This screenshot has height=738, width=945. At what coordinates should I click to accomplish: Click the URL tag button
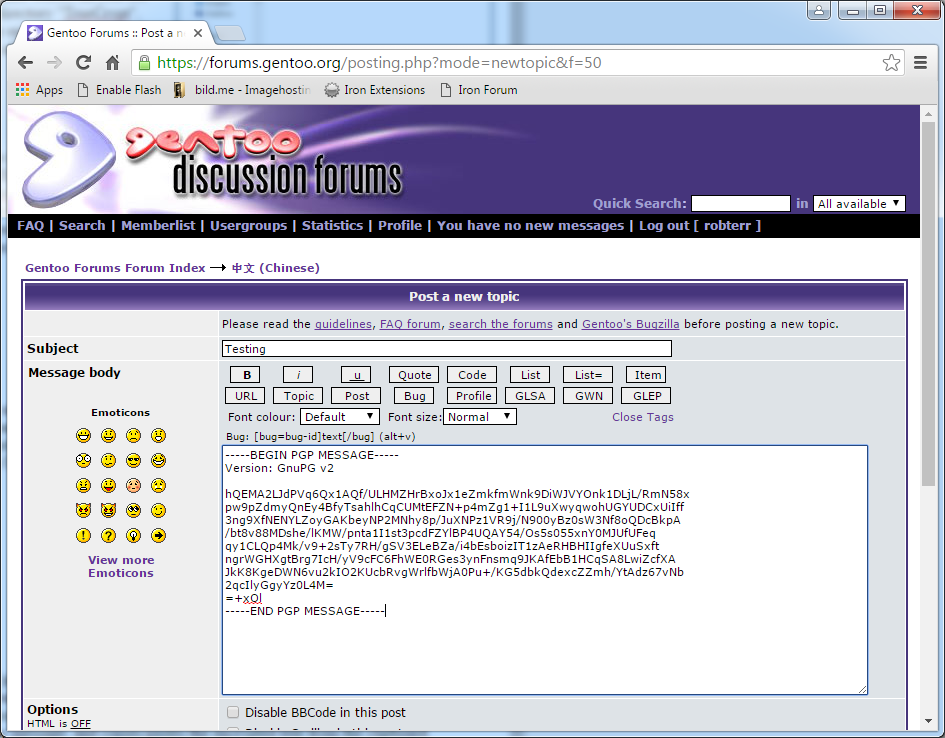[x=245, y=396]
